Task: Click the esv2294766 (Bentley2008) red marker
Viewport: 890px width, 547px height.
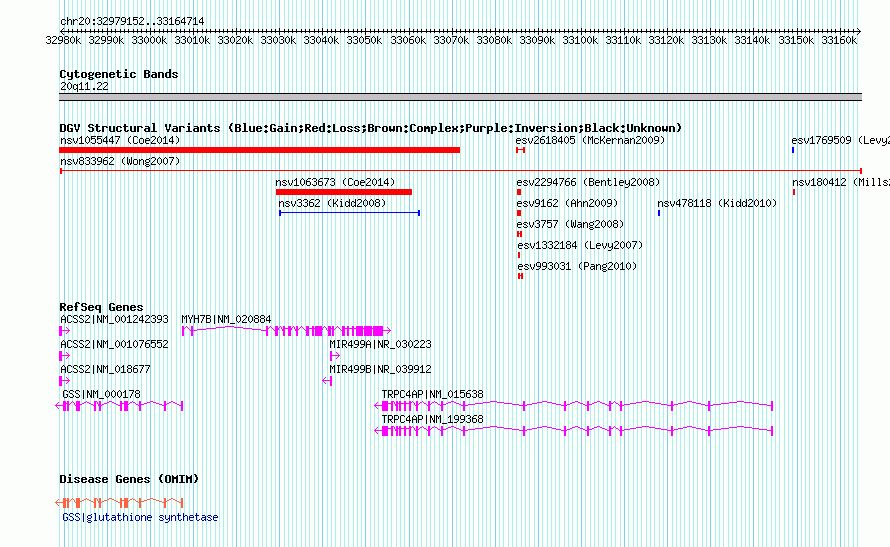Action: tap(519, 192)
